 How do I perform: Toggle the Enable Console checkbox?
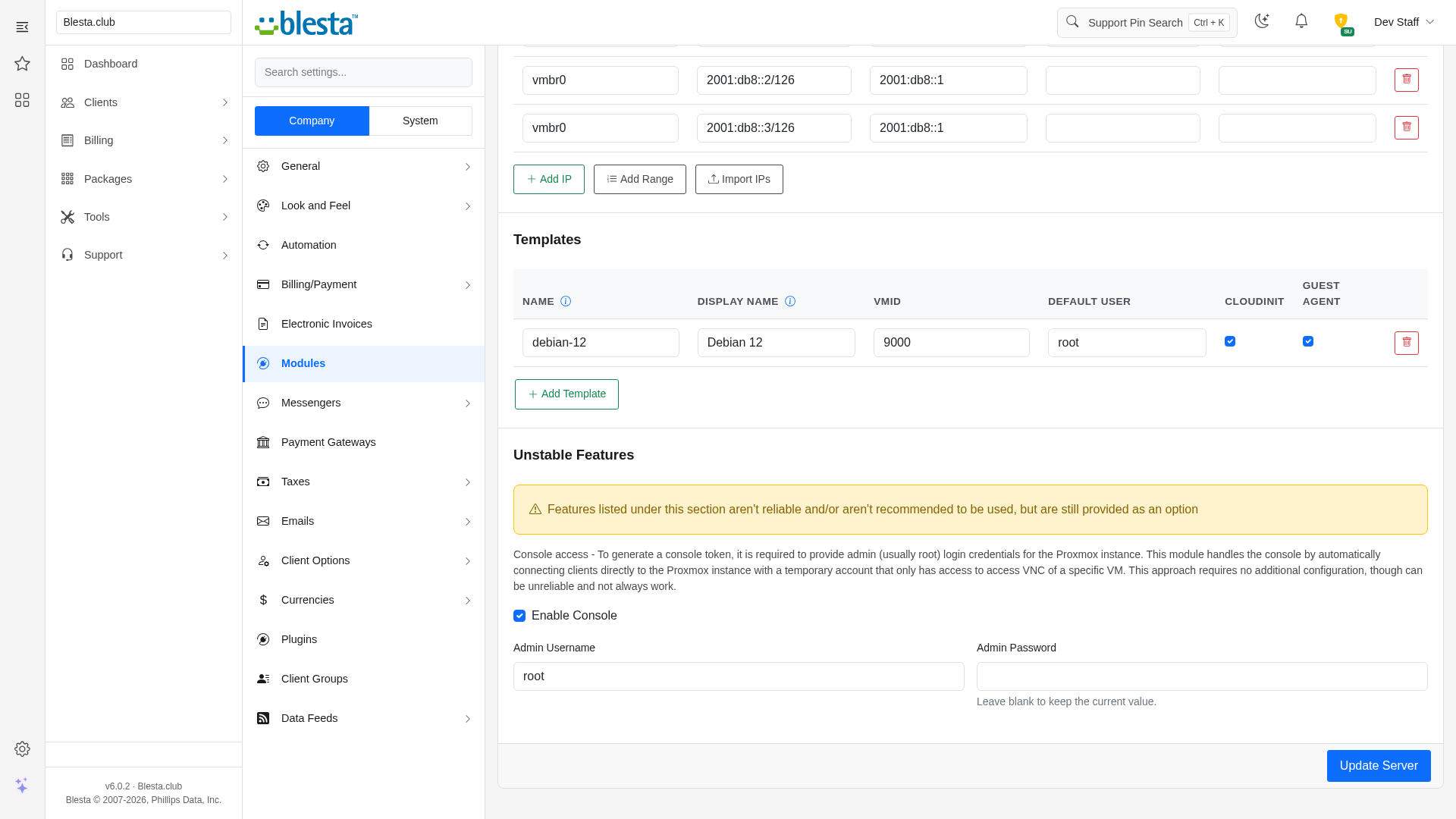click(519, 616)
